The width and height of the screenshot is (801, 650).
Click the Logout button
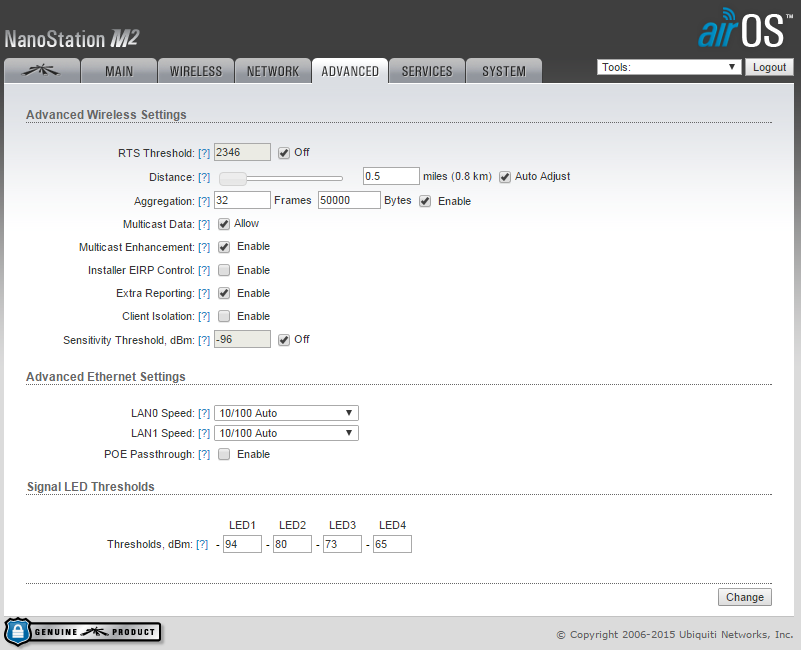pos(769,67)
